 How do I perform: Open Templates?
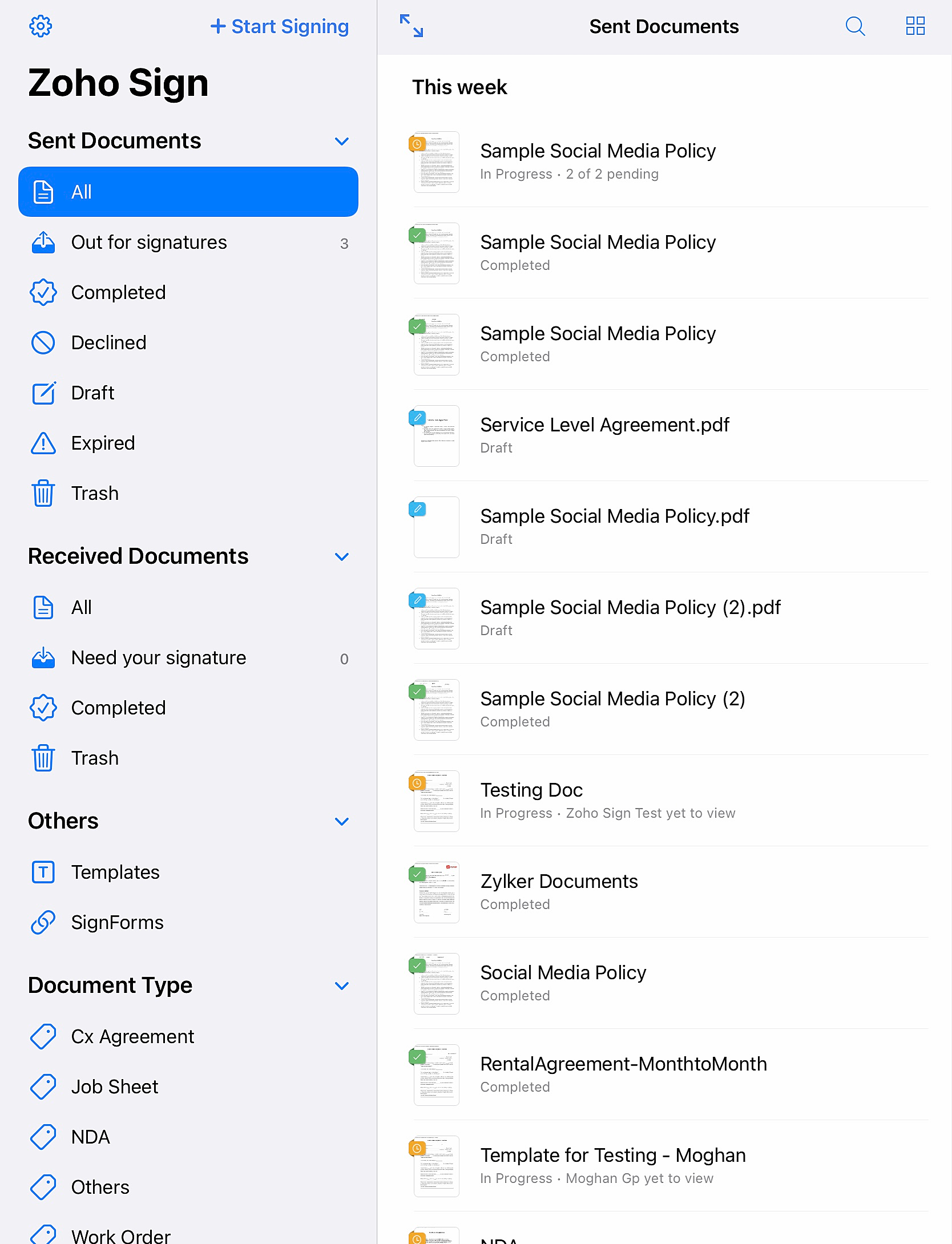(x=188, y=873)
